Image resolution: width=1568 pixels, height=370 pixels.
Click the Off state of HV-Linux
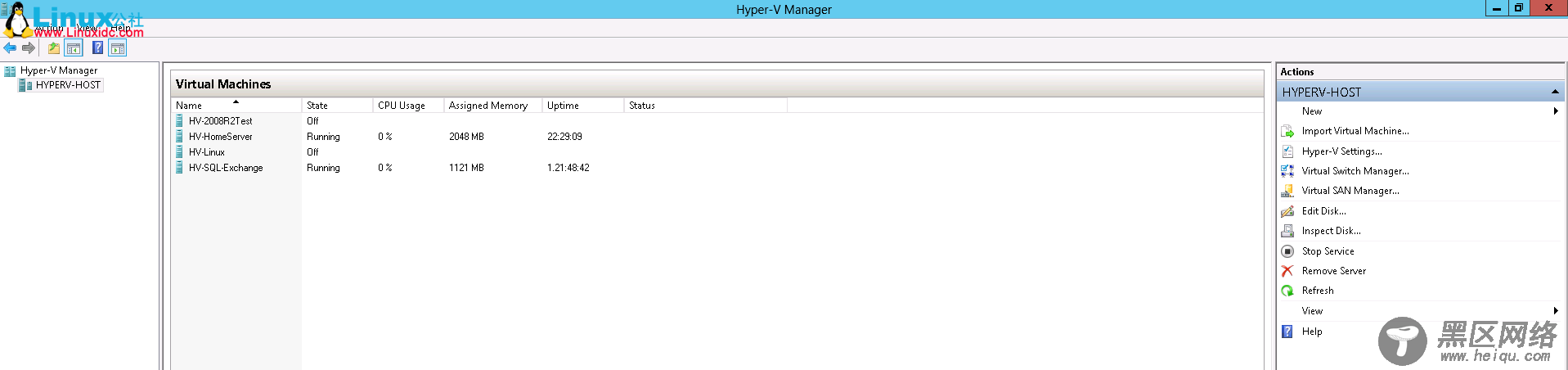tap(312, 152)
